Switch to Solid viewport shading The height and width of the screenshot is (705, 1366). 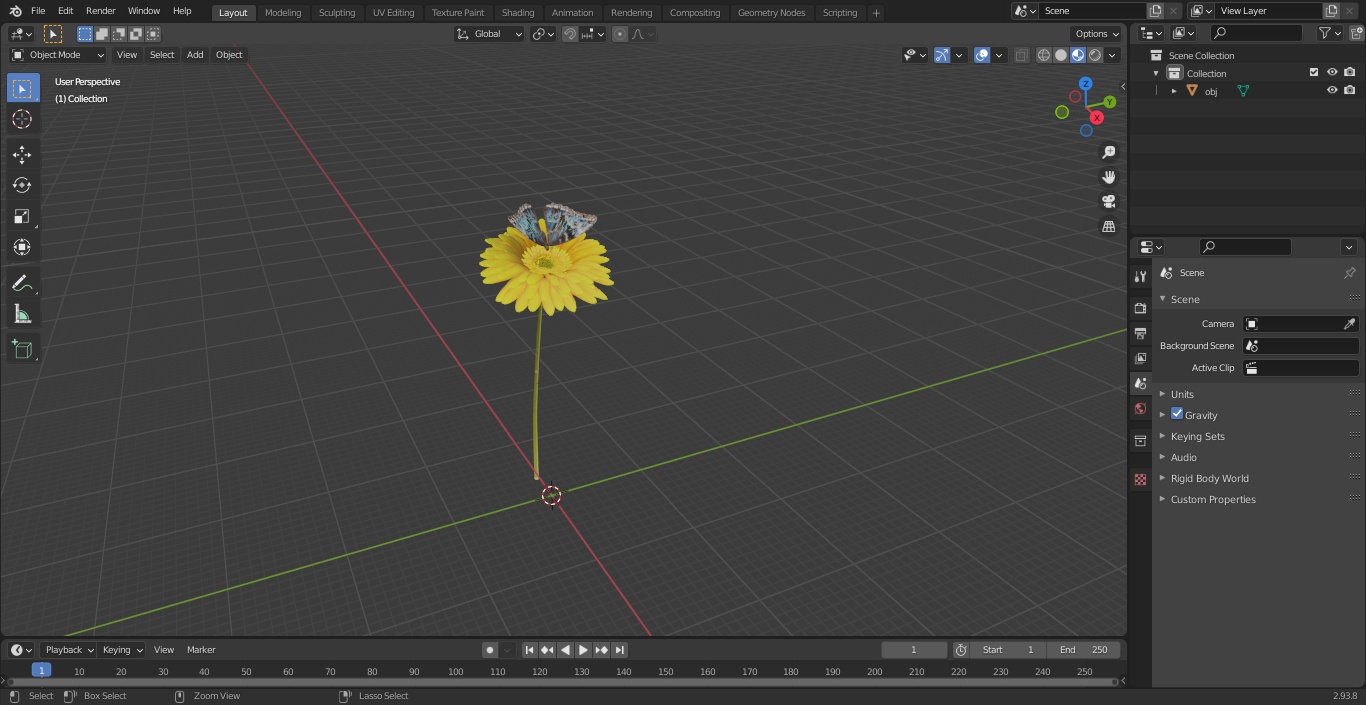point(1061,55)
